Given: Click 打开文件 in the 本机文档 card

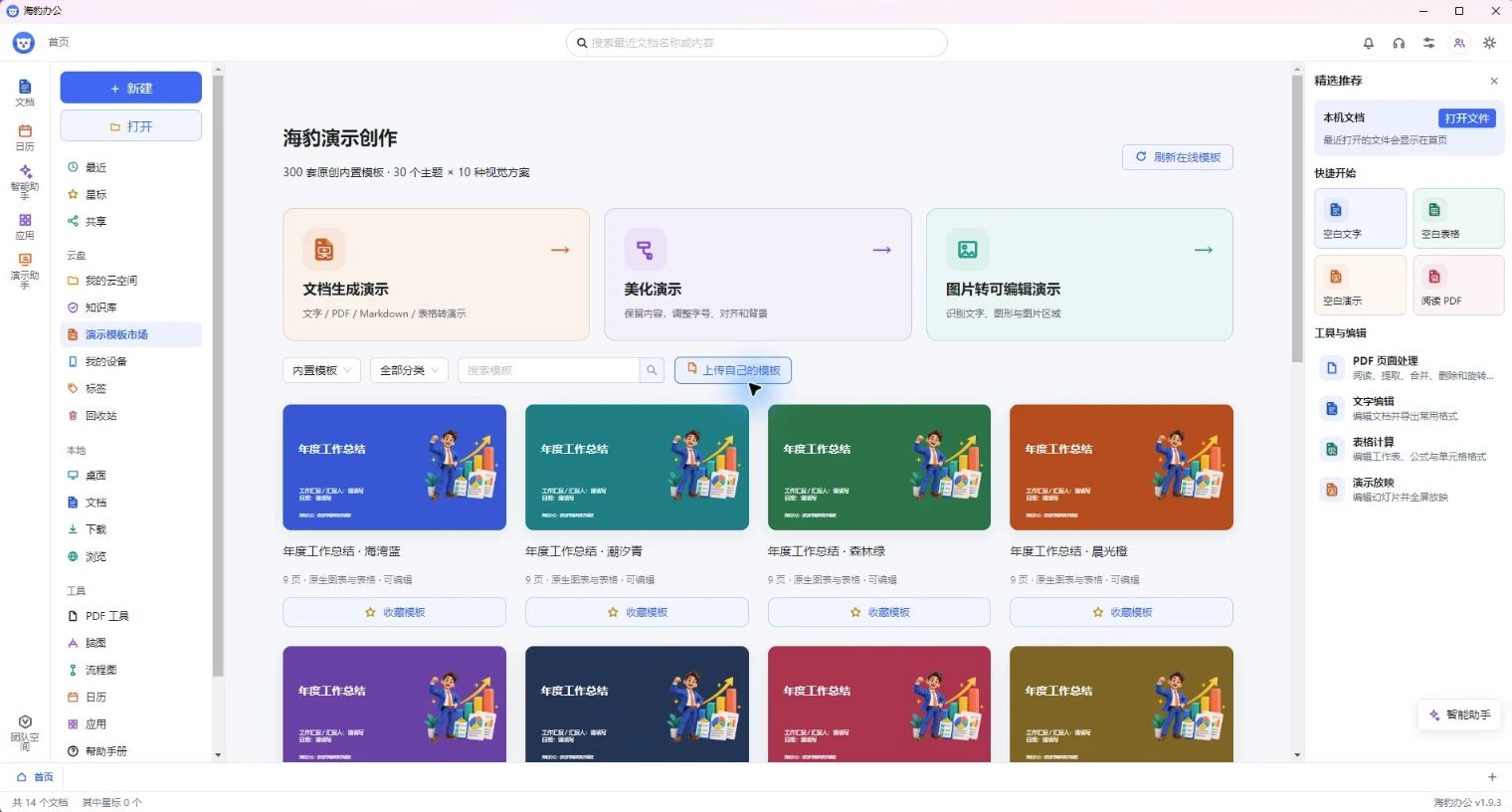Looking at the screenshot, I should click(x=1467, y=118).
